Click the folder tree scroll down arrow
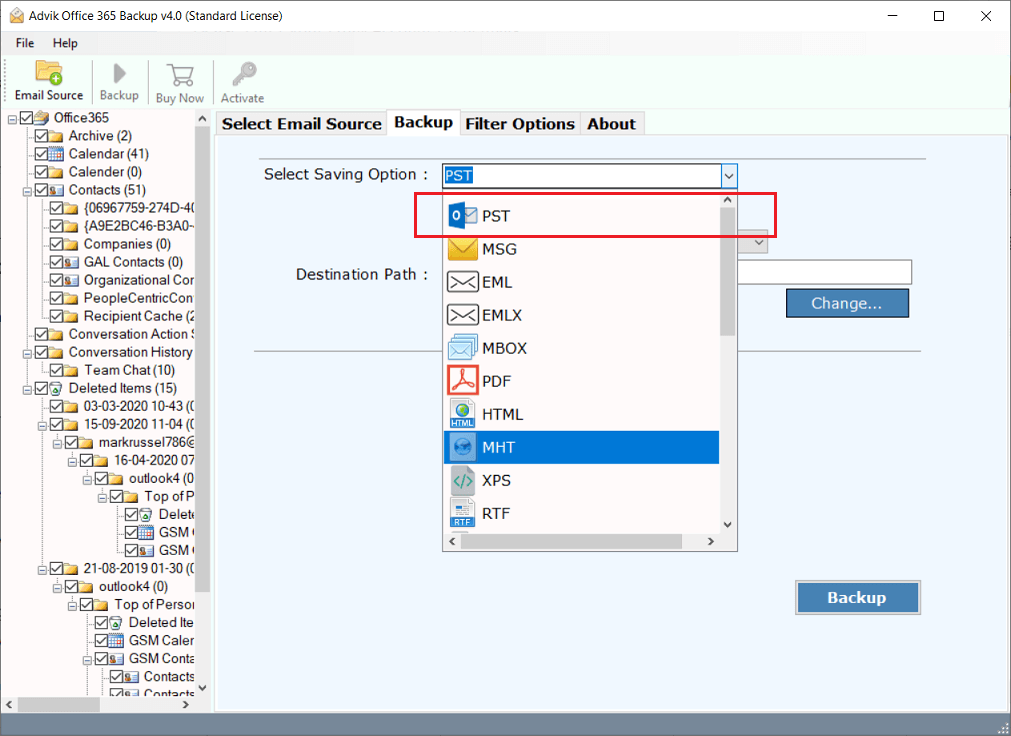Screen dimensions: 1011x736 (202, 688)
